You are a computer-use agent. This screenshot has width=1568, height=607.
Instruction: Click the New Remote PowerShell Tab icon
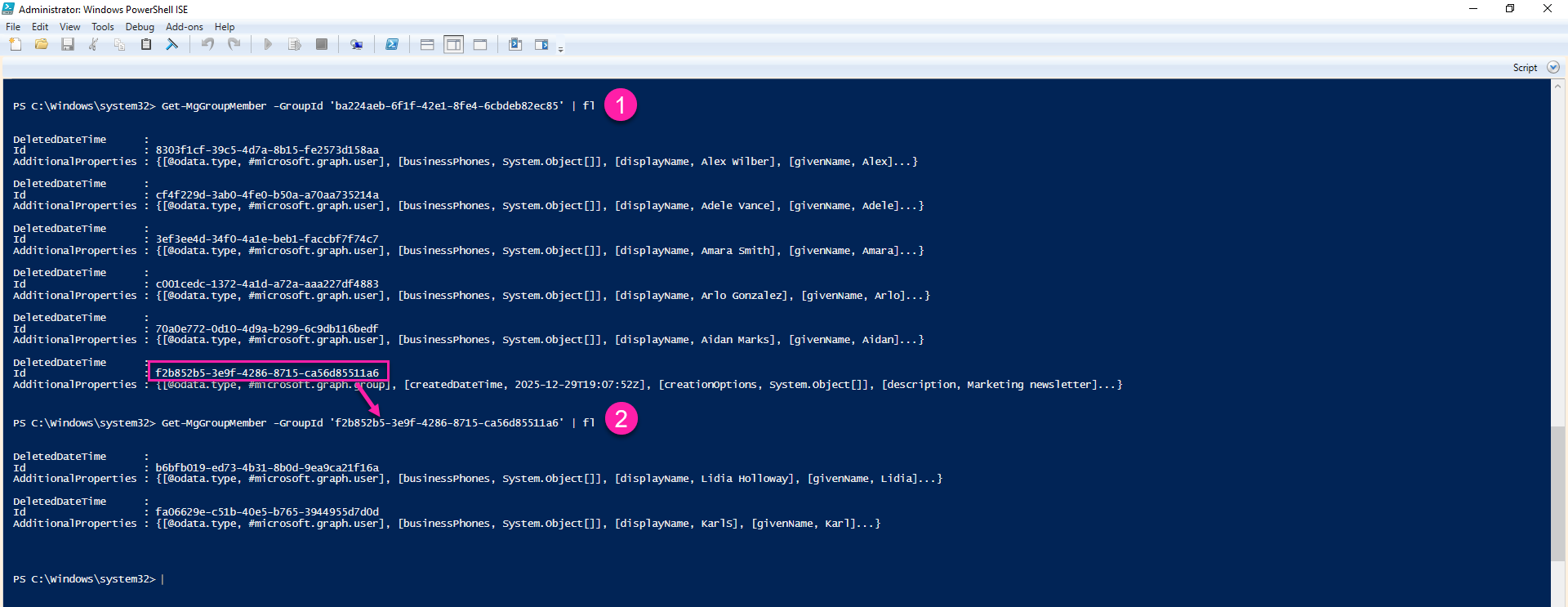356,44
